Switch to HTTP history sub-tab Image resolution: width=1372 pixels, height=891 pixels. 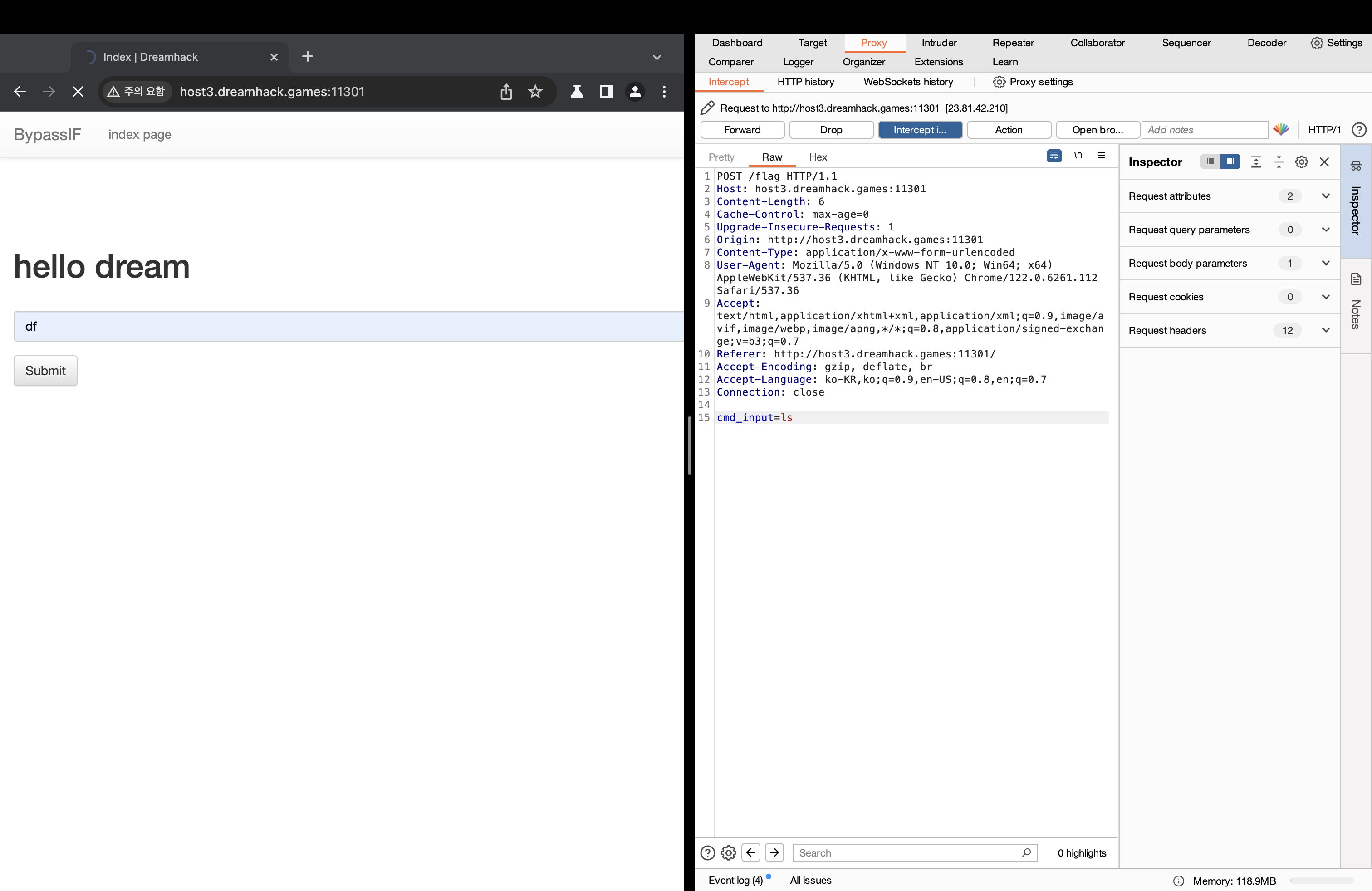pyautogui.click(x=805, y=82)
